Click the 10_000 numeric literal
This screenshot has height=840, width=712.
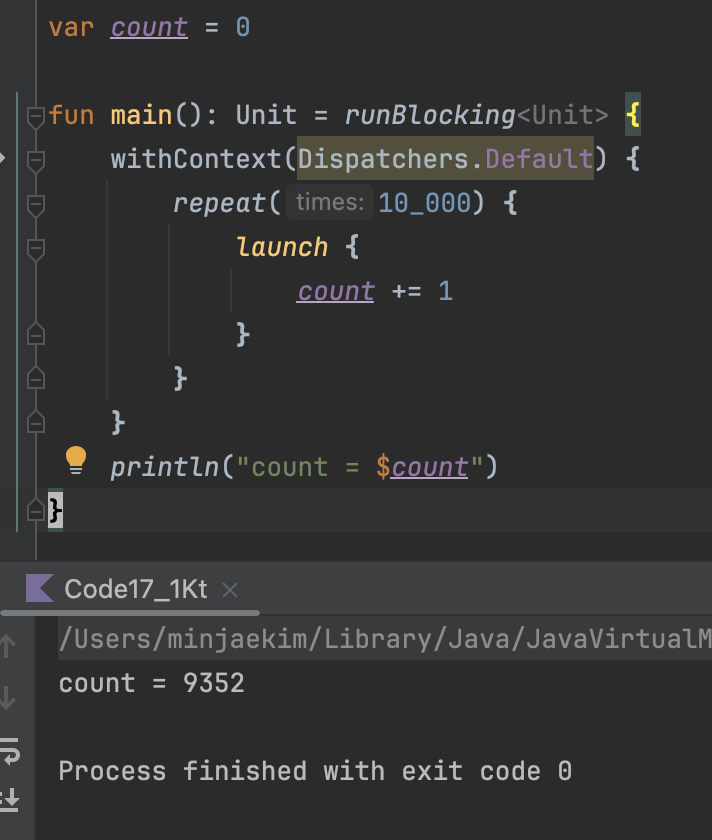pos(425,203)
